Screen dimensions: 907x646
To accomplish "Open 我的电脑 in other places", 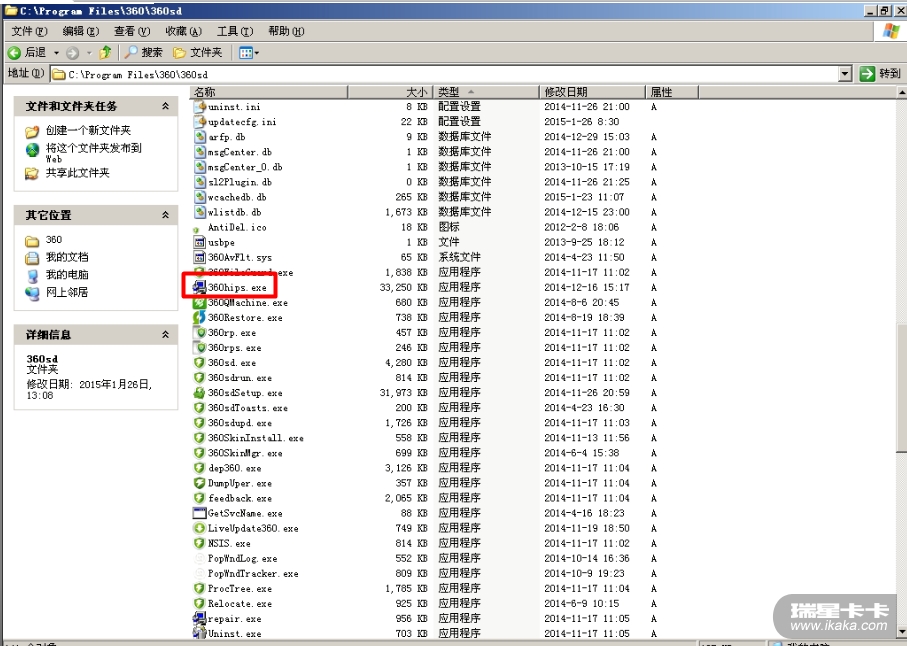I will (x=67, y=275).
